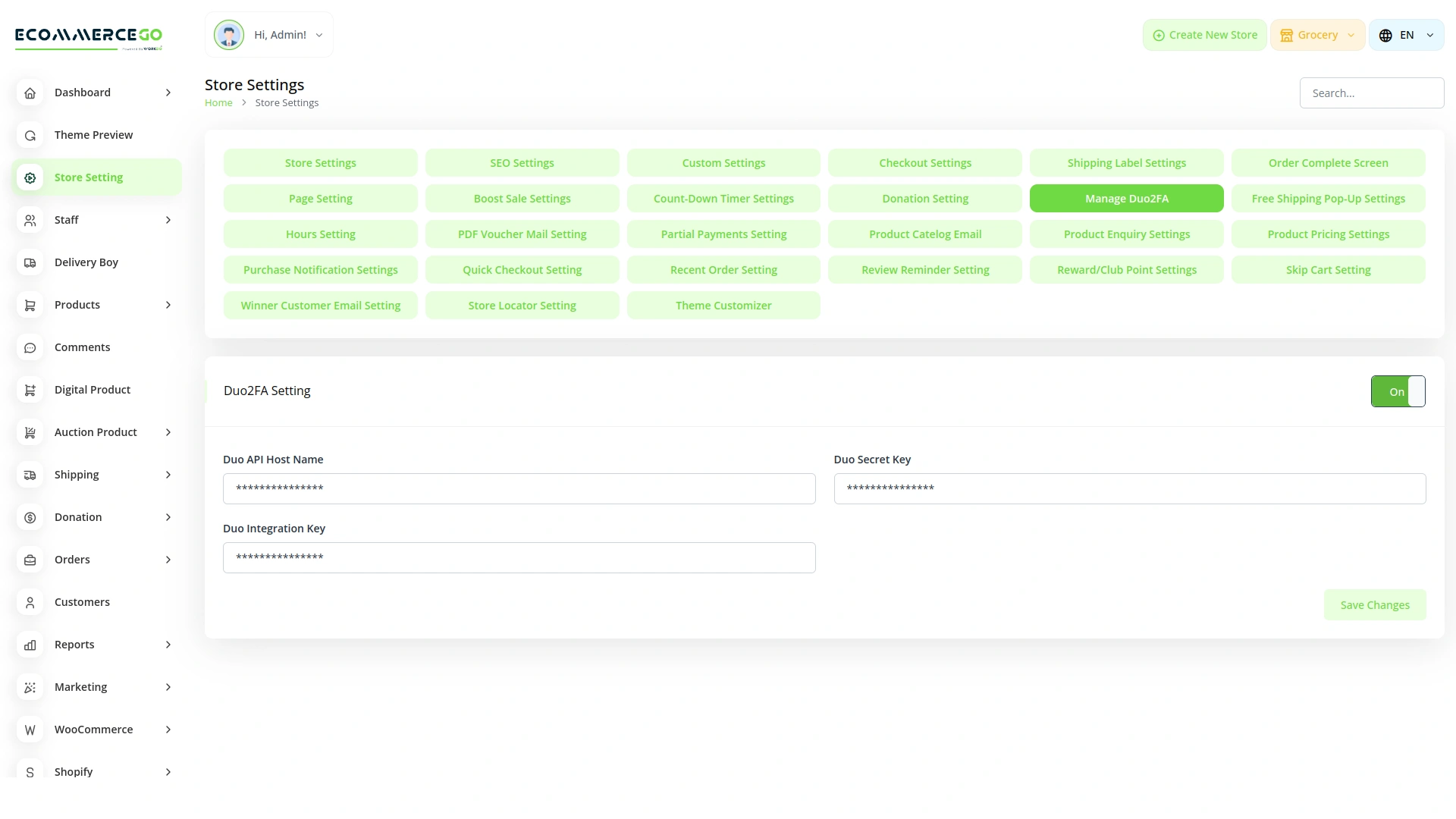The image size is (1456, 819).
Task: Open the SEO Settings tab
Action: click(x=522, y=162)
